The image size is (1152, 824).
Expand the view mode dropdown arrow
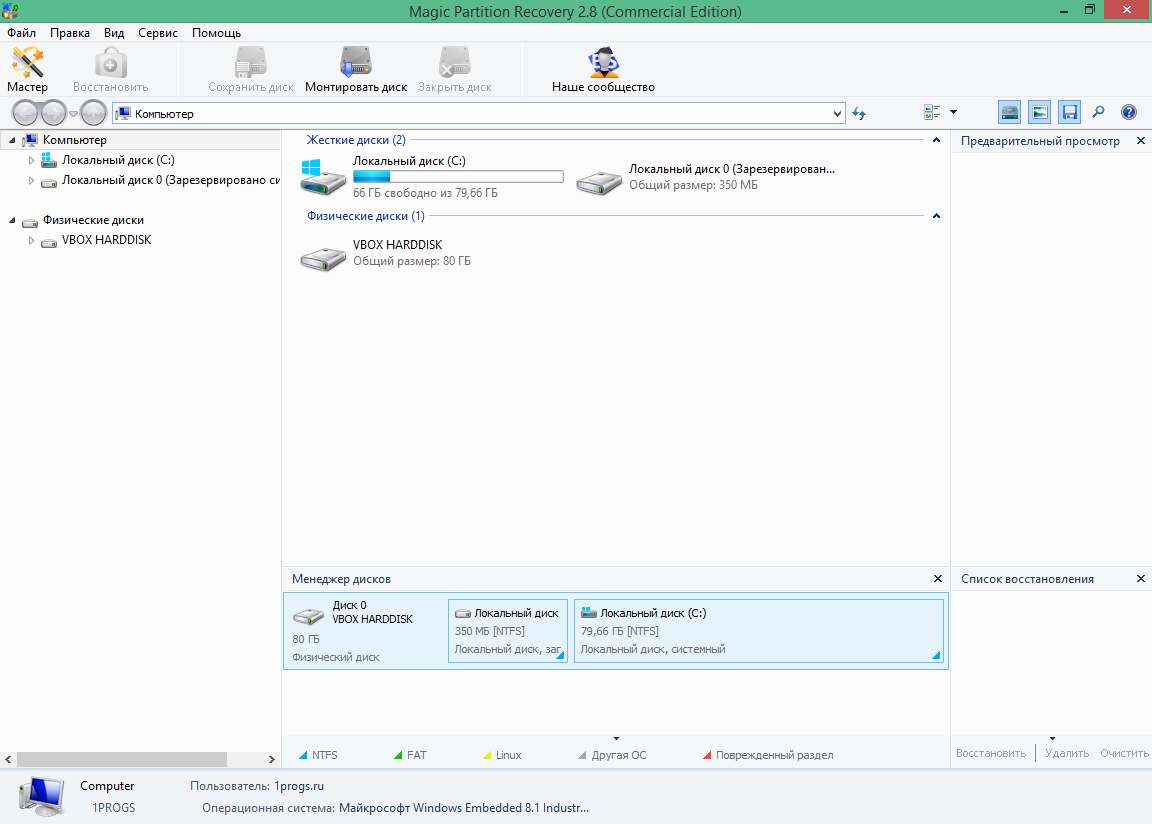point(954,112)
